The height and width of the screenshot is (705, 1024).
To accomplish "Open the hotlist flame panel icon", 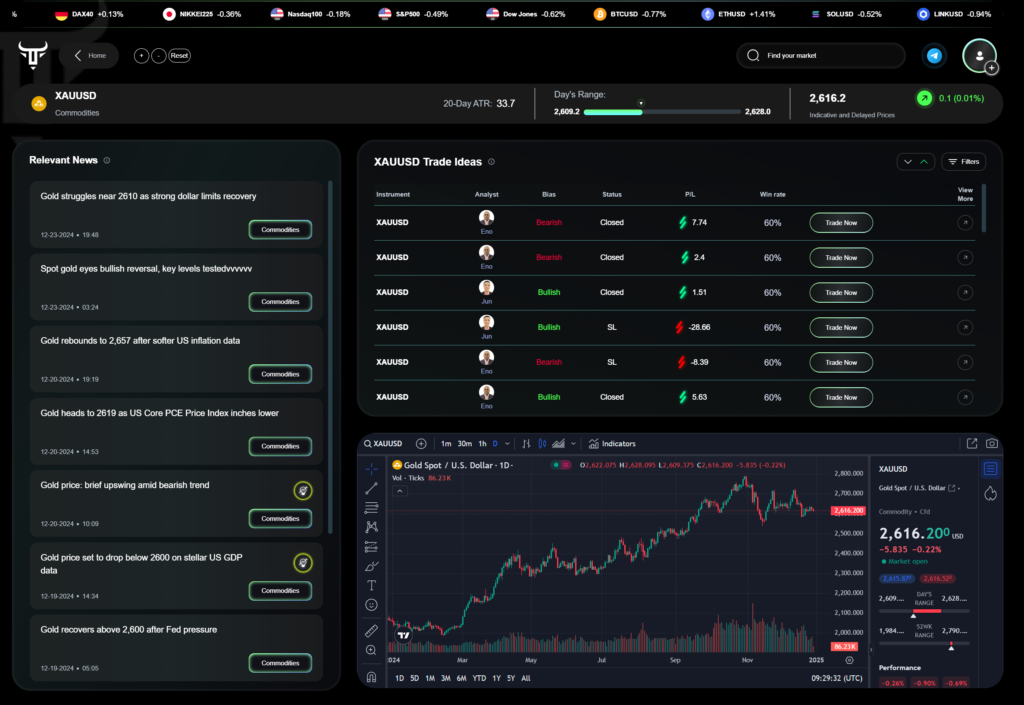I will pos(991,493).
